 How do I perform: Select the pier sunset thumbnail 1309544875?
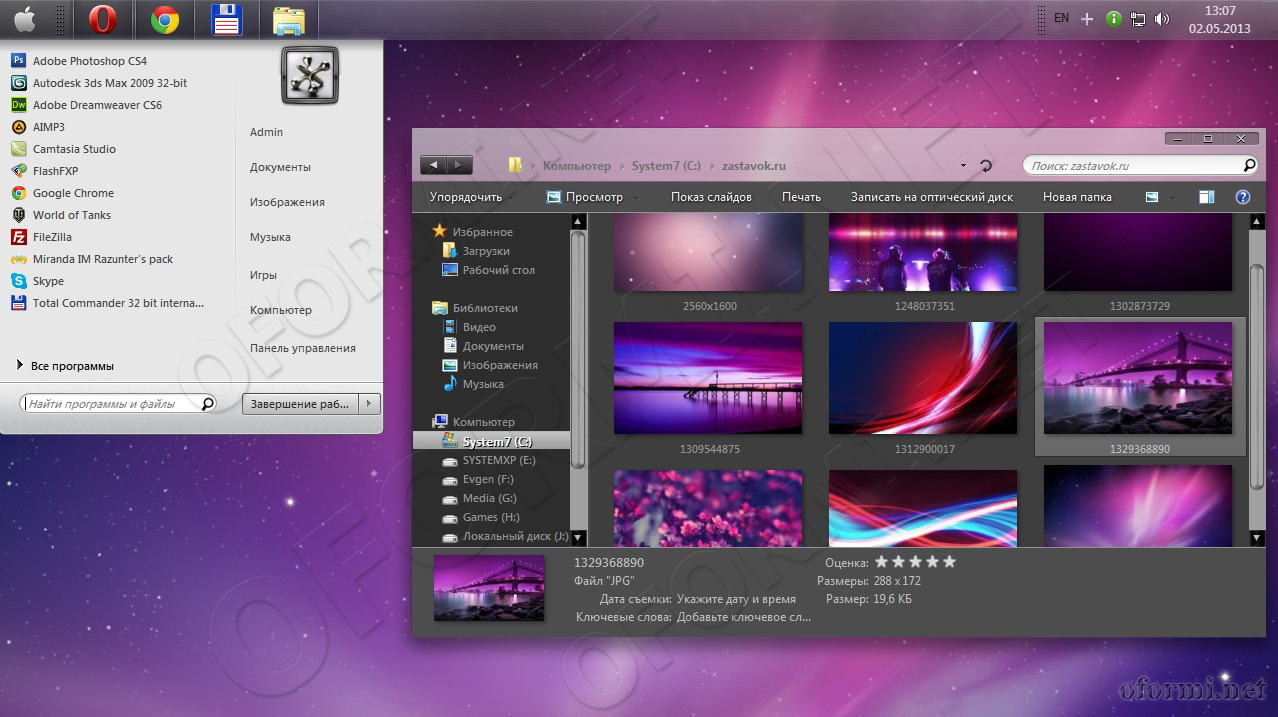click(708, 378)
